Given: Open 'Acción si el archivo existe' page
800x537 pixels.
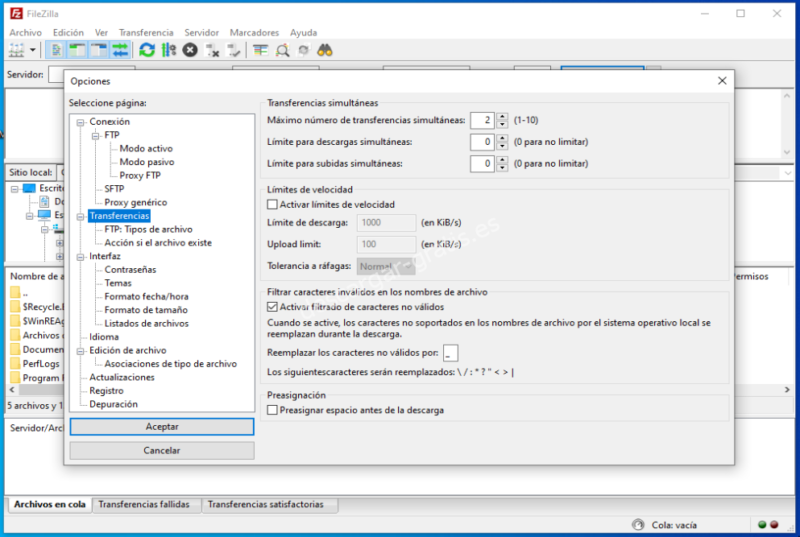Looking at the screenshot, I should point(158,243).
